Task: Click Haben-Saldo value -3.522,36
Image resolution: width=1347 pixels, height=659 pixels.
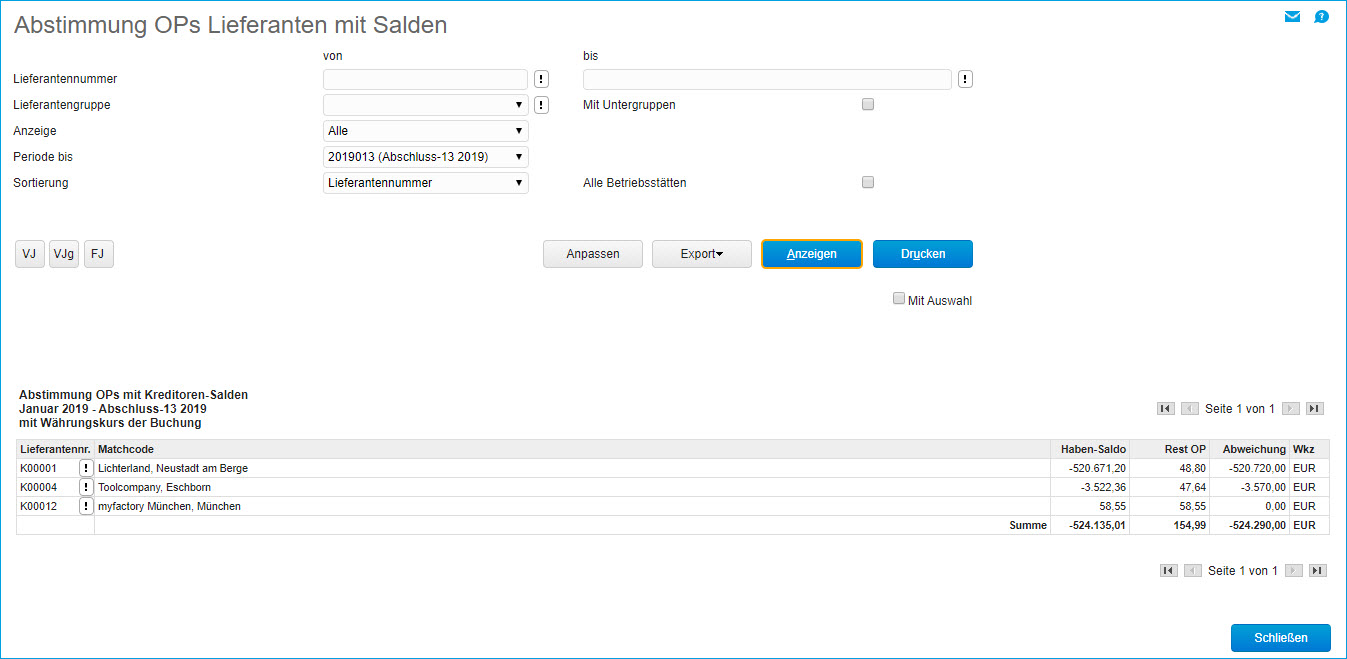Action: click(x=1103, y=487)
